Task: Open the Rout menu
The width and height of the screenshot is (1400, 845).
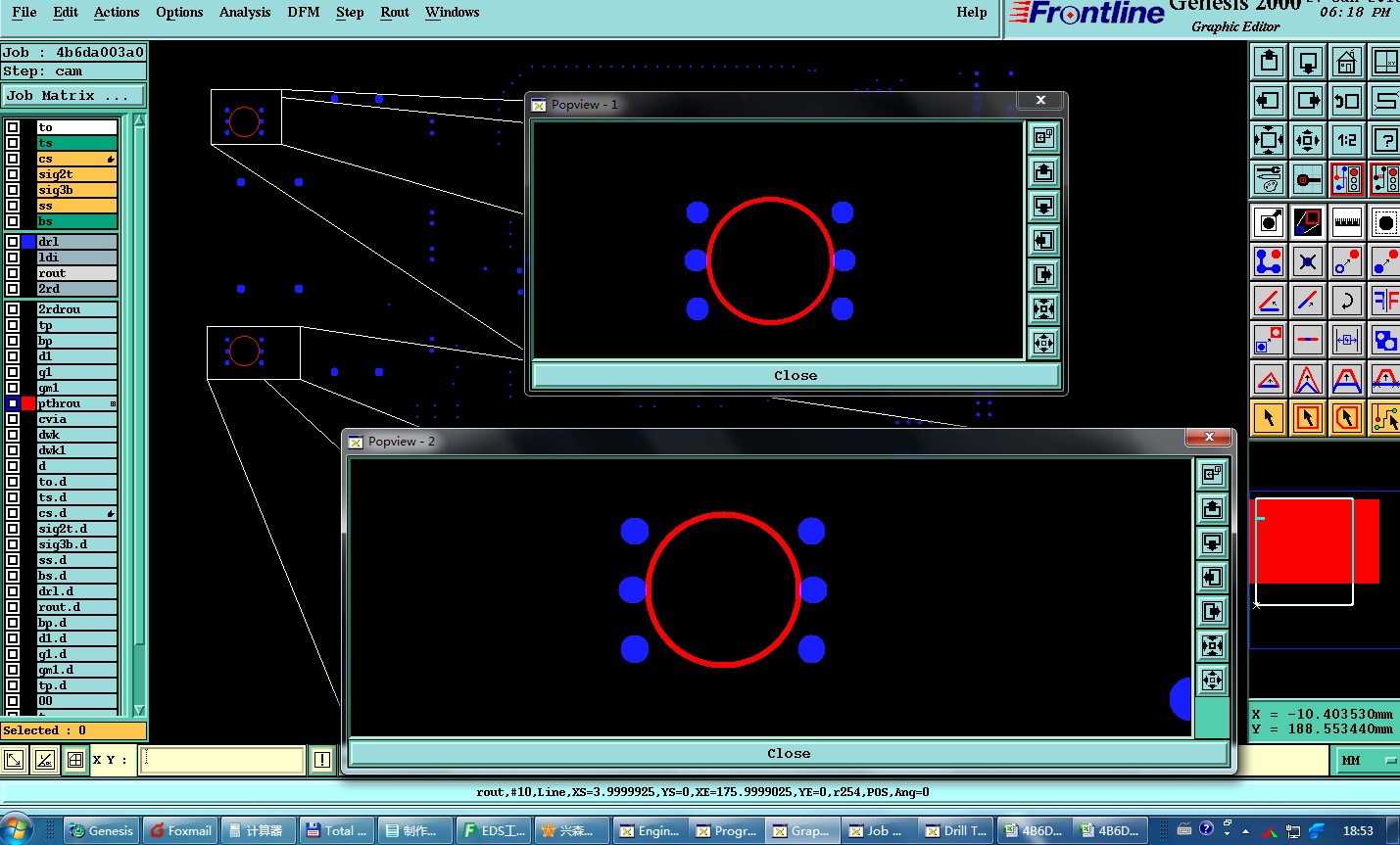Action: (x=395, y=12)
